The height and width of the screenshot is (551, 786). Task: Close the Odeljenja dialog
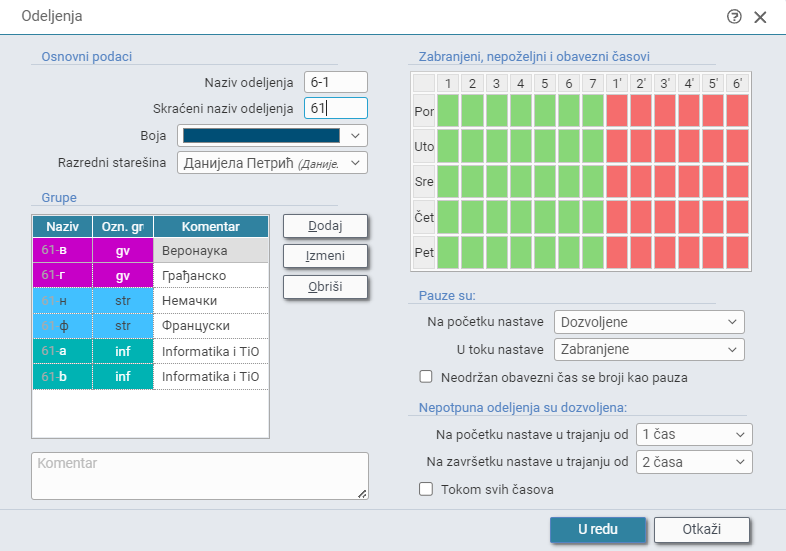(x=760, y=17)
